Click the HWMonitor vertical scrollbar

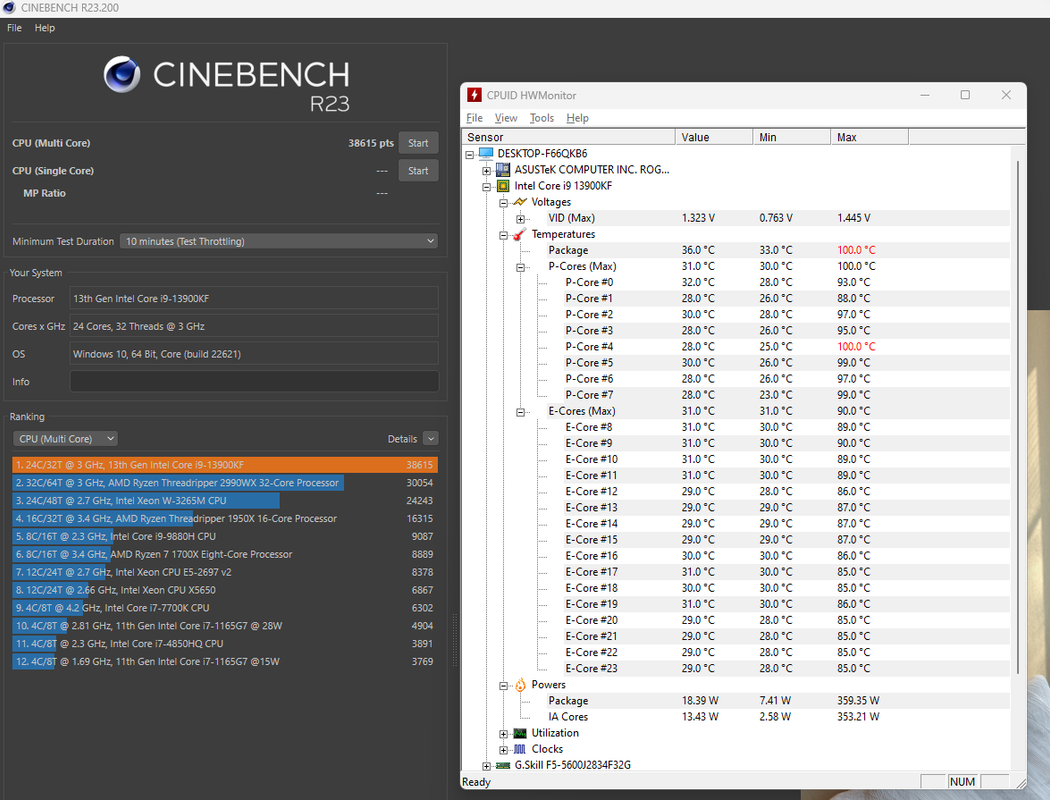pyautogui.click(x=1018, y=415)
